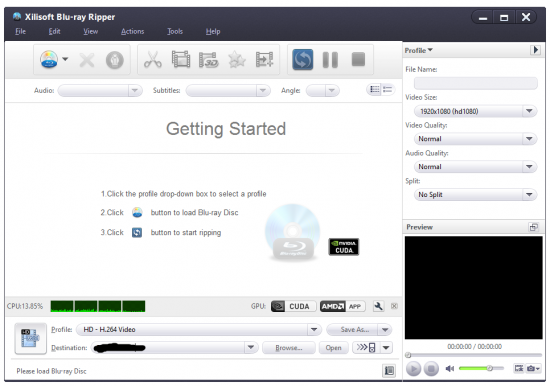The width and height of the screenshot is (550, 386).
Task: Open the Video Quality Normal dropdown
Action: coord(475,139)
